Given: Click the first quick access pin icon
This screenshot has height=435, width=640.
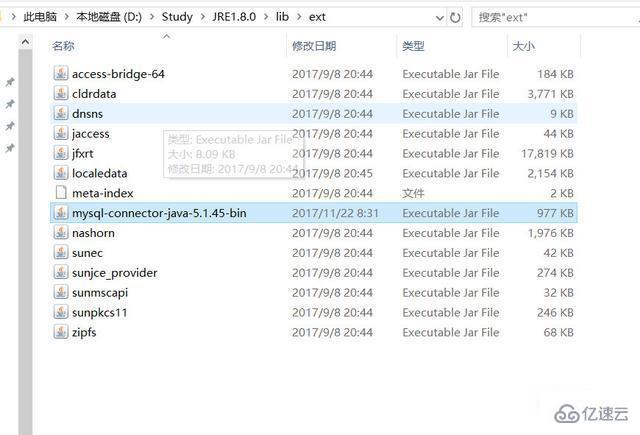Looking at the screenshot, I should (10, 82).
